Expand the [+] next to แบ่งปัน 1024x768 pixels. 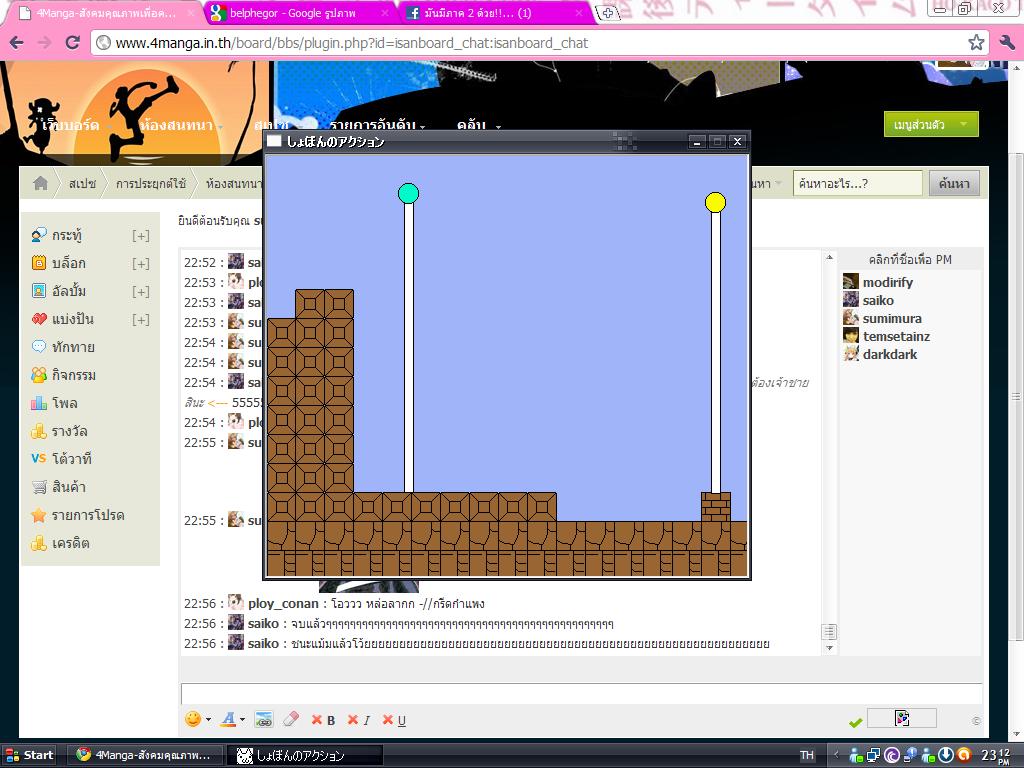point(140,320)
